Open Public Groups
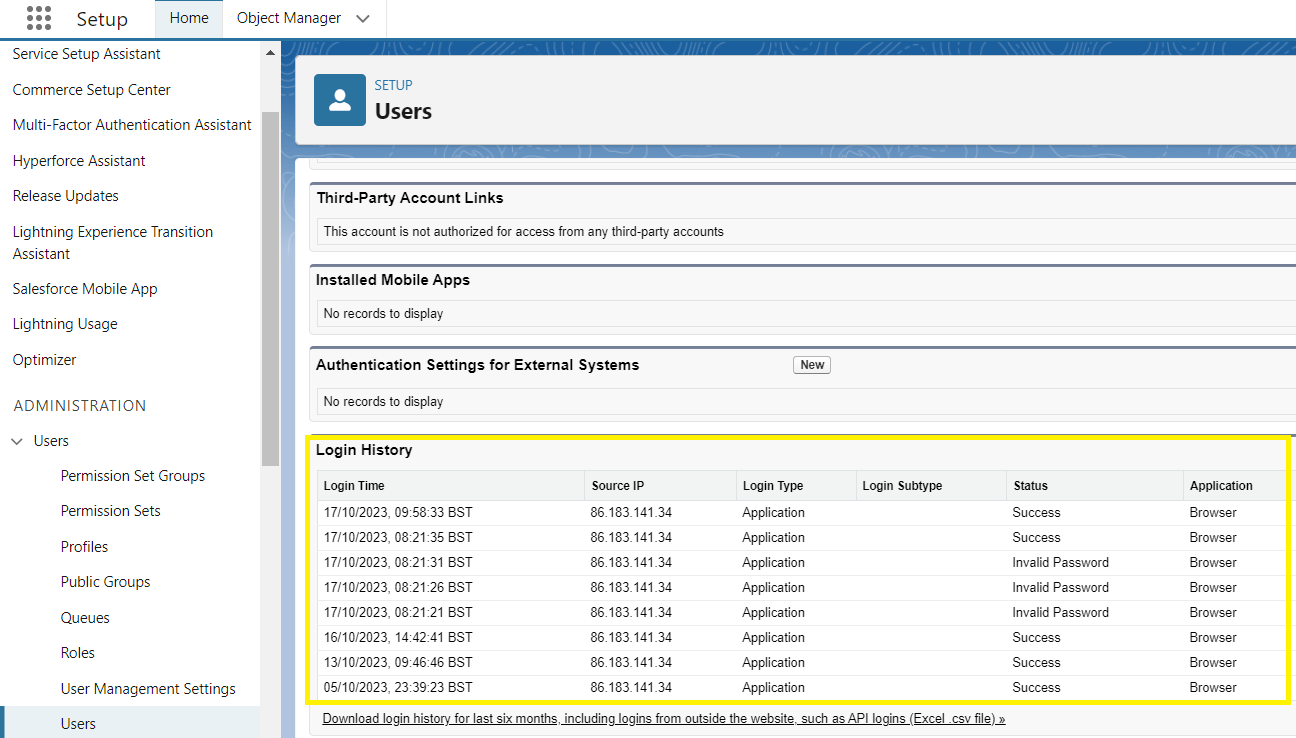 105,582
